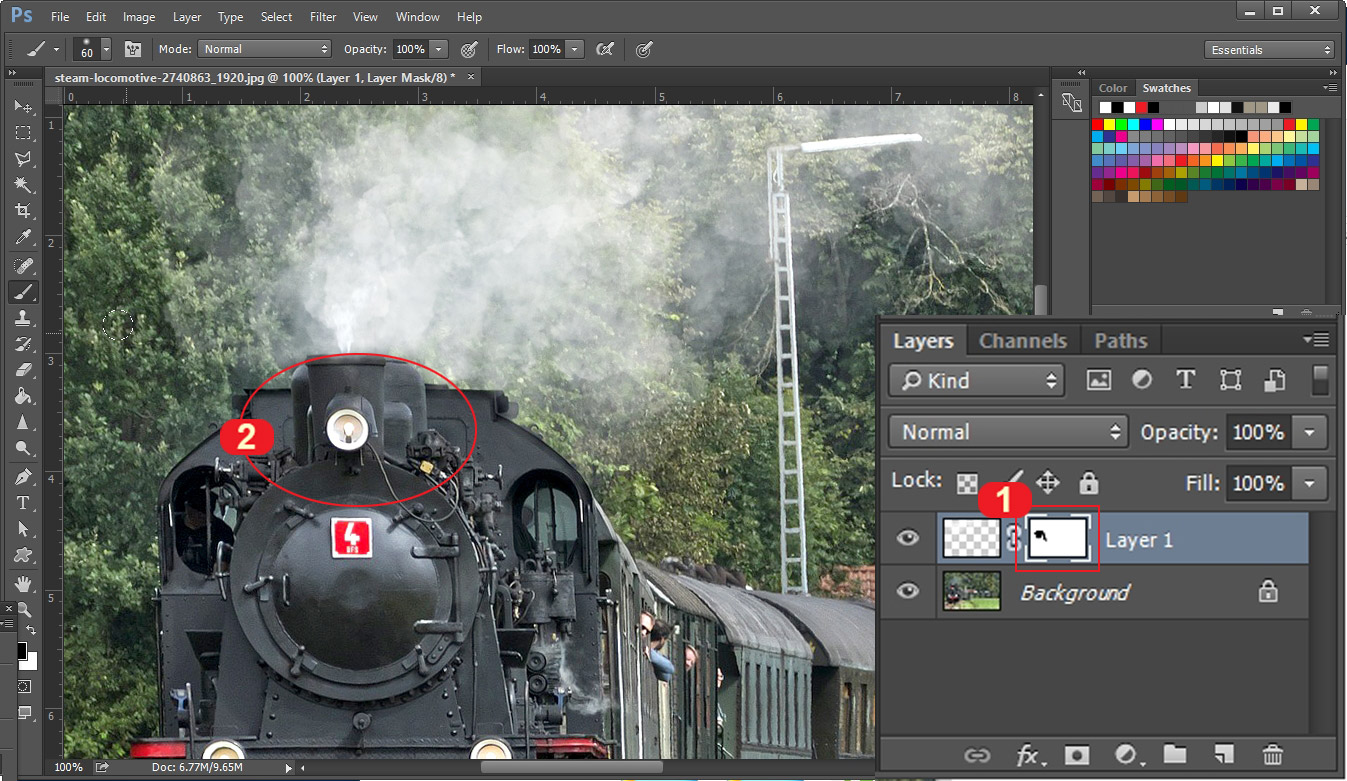
Task: Open the layer Kind filter dropdown
Action: [975, 381]
